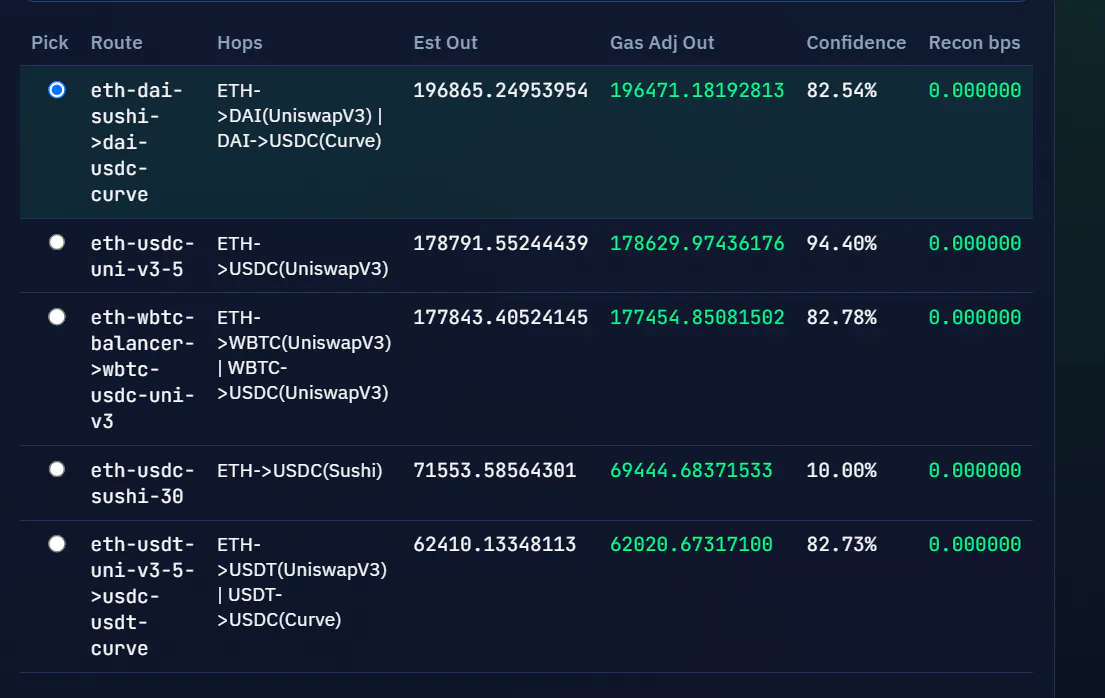Click Est Out value 196865.24953954
Viewport: 1105px width, 698px height.
(500, 90)
